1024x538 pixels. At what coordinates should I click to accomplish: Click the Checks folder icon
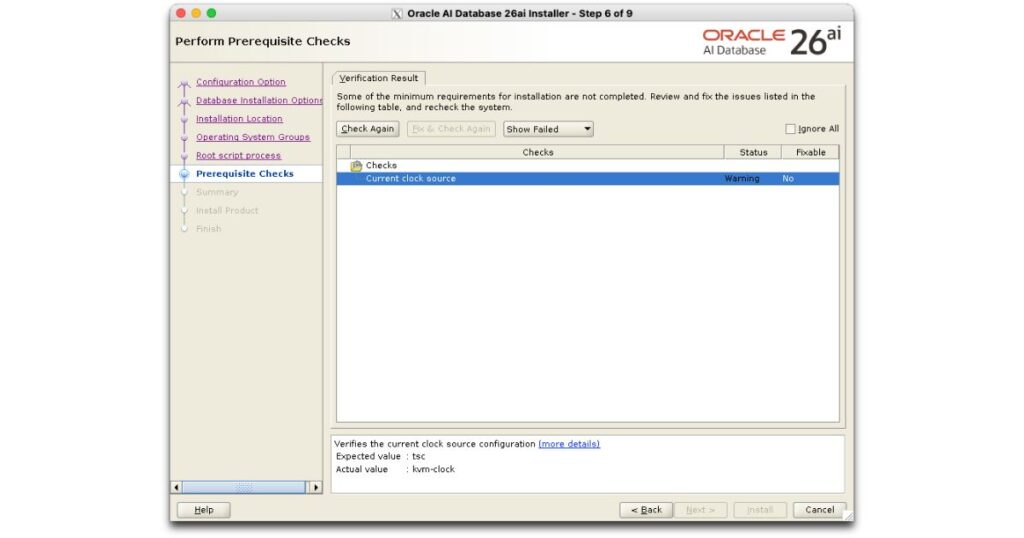[356, 166]
